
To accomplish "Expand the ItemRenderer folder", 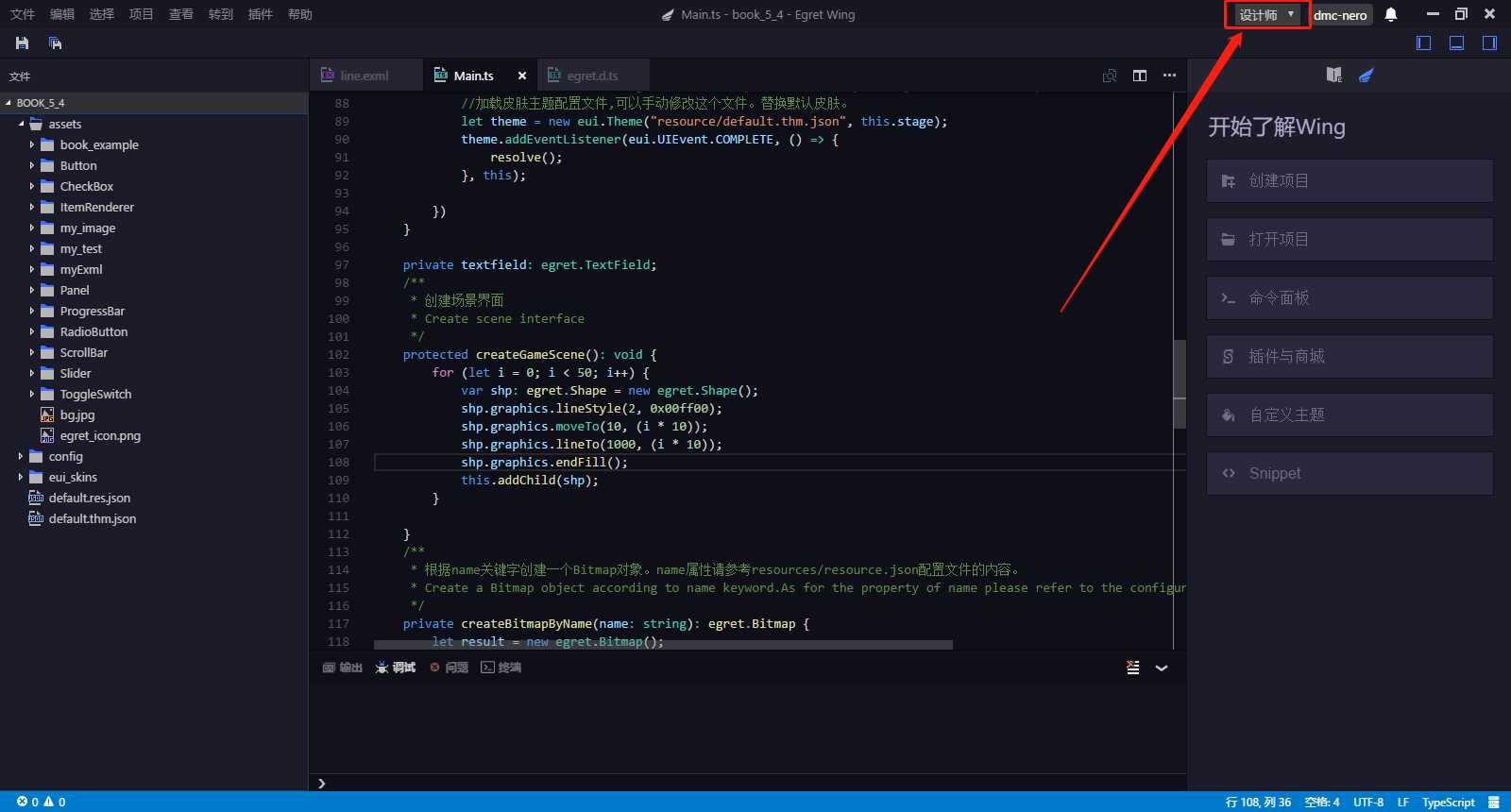I will pos(32,207).
